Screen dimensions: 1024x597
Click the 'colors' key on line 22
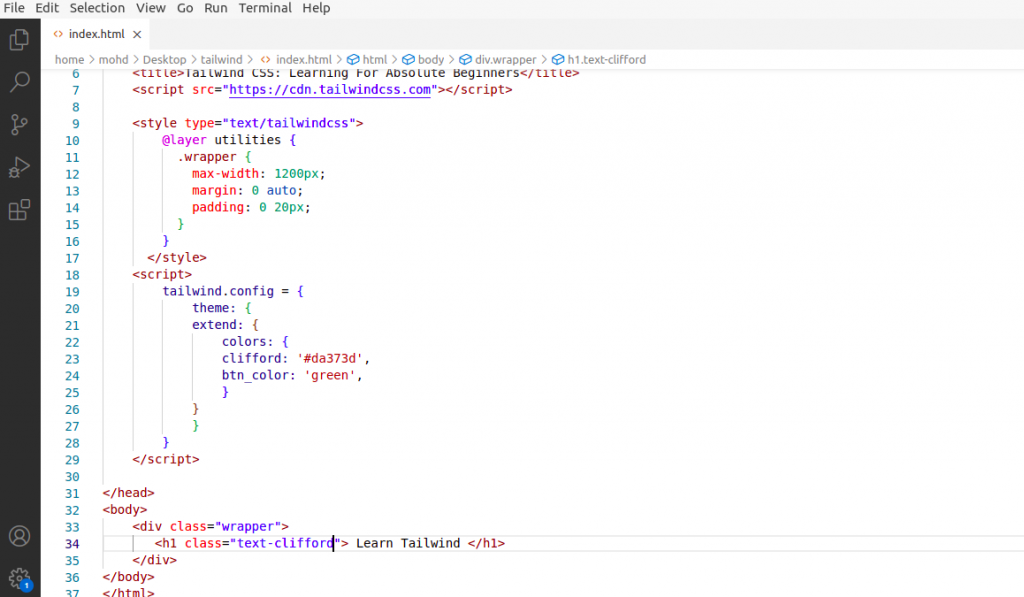click(x=244, y=342)
